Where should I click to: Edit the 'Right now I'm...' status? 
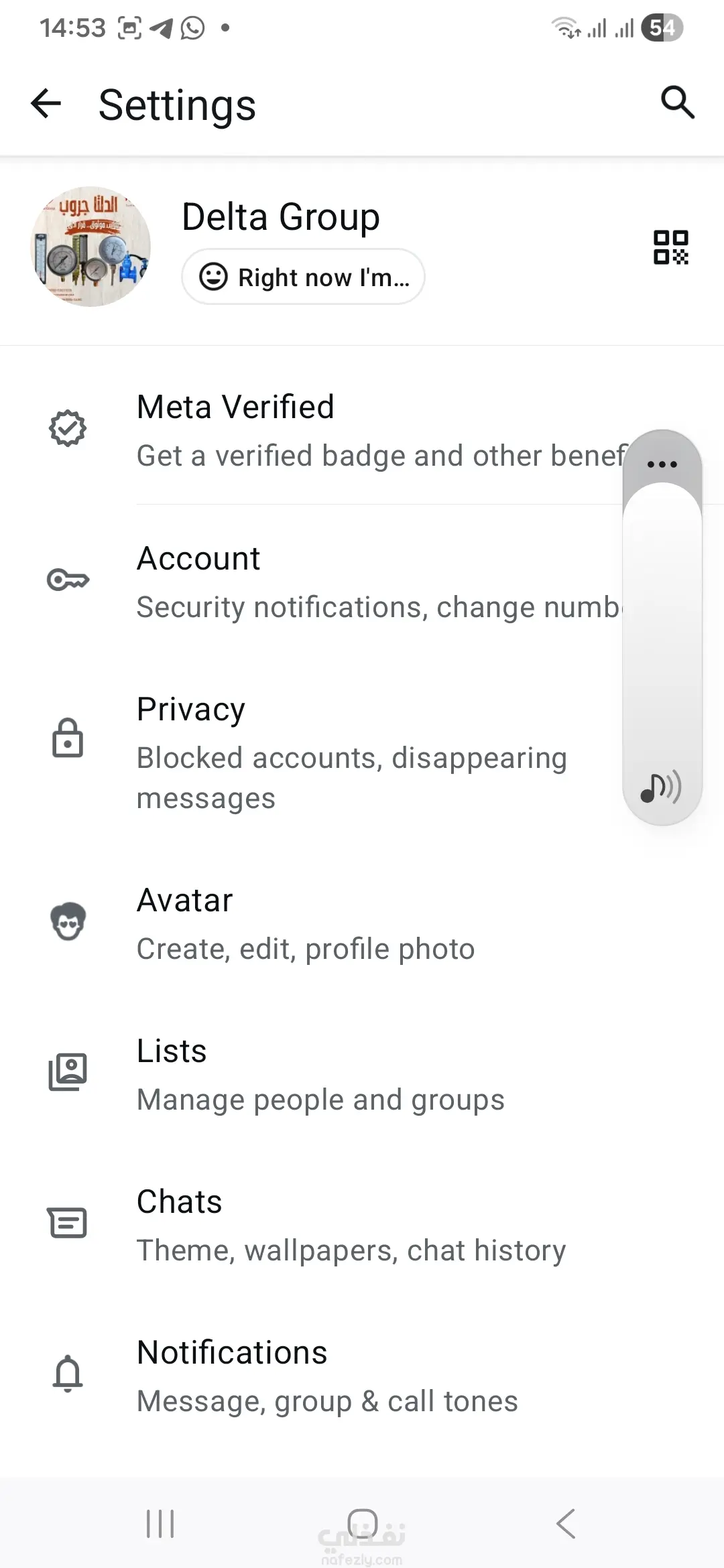click(303, 277)
